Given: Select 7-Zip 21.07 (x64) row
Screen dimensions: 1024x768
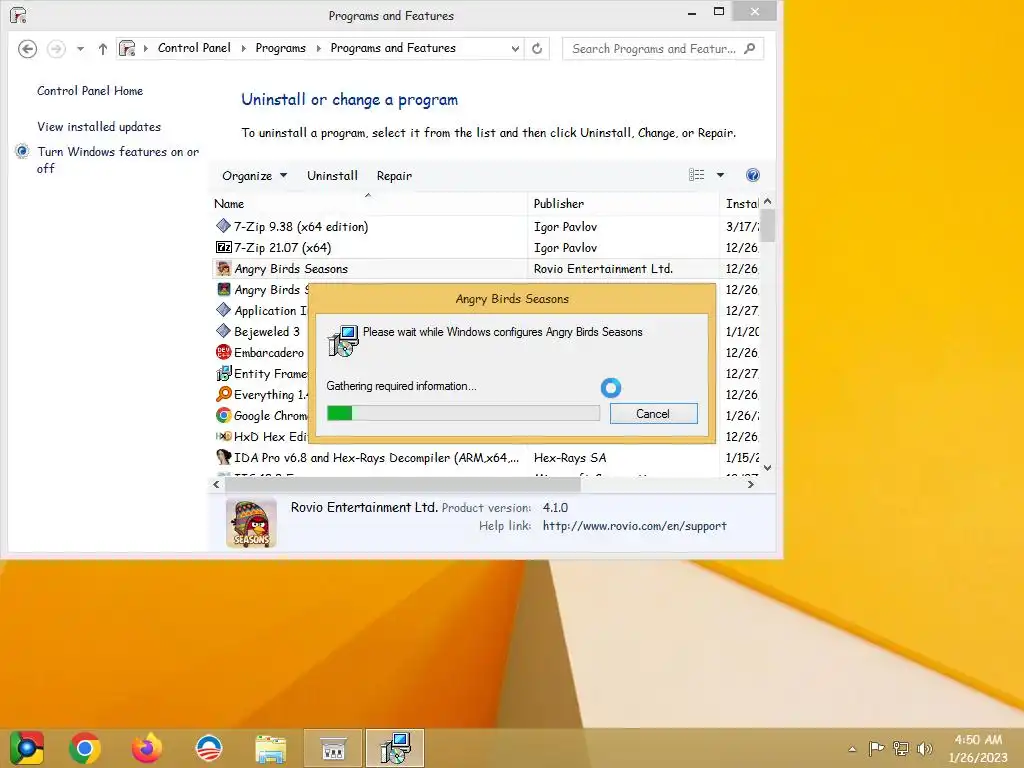Looking at the screenshot, I should [x=485, y=248].
